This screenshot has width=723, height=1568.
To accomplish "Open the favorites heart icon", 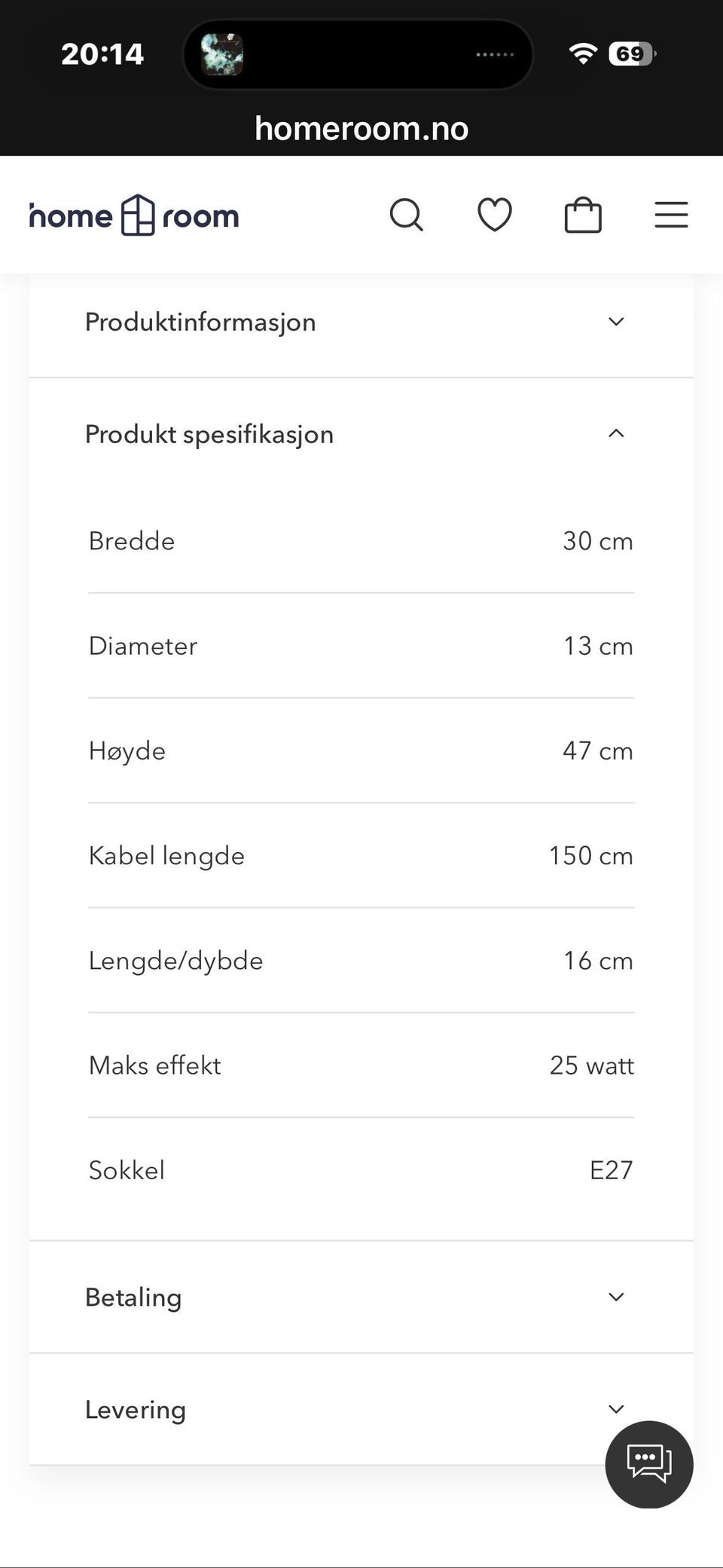I will [x=495, y=215].
